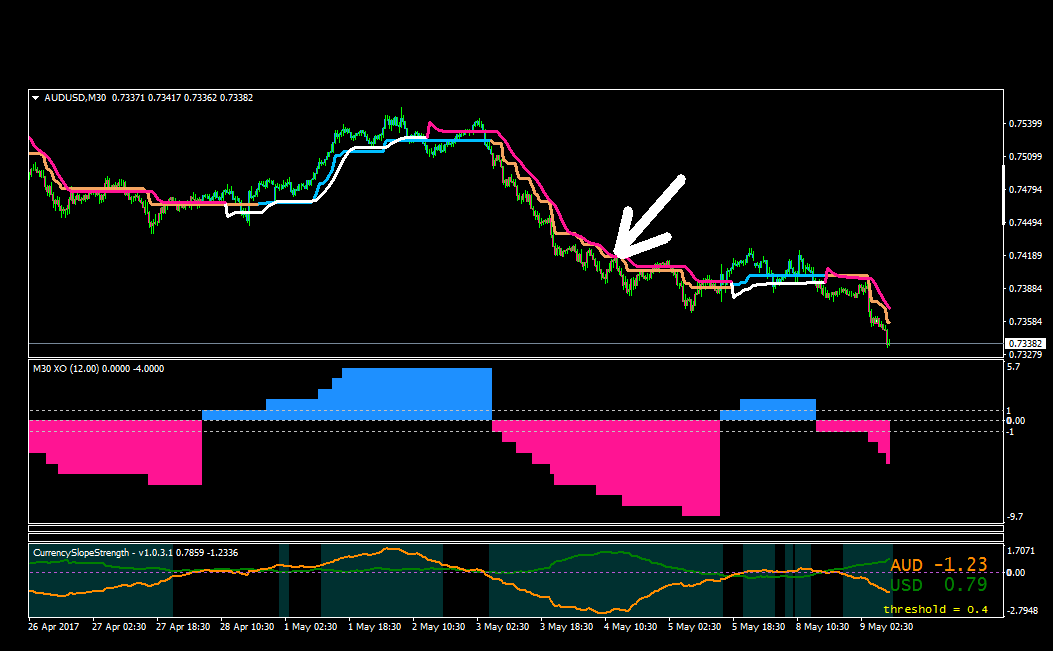Click the threshold = 0.4 label

(935, 609)
